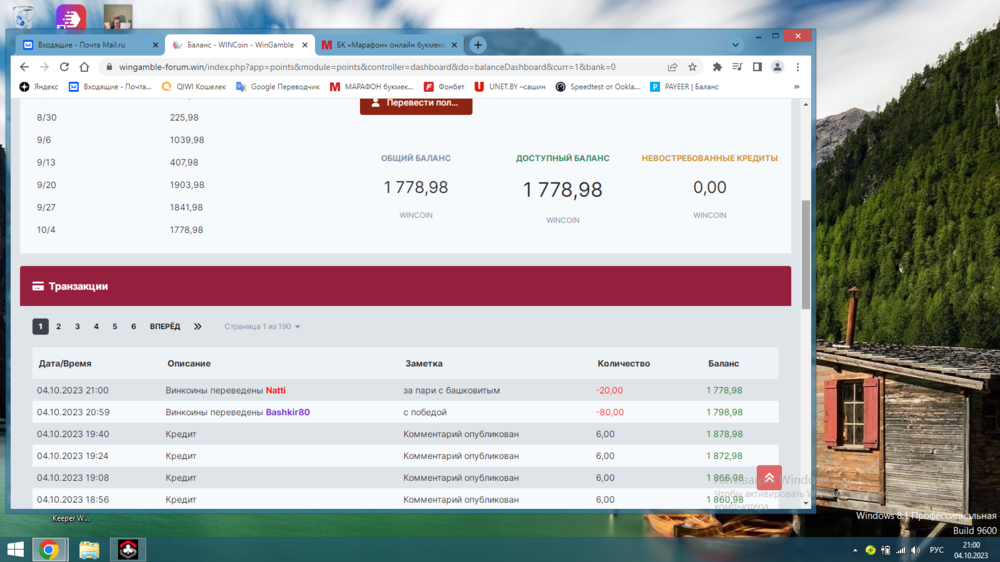The image size is (1000, 562).
Task: Open the Chrome extensions puzzle icon
Action: (x=717, y=67)
